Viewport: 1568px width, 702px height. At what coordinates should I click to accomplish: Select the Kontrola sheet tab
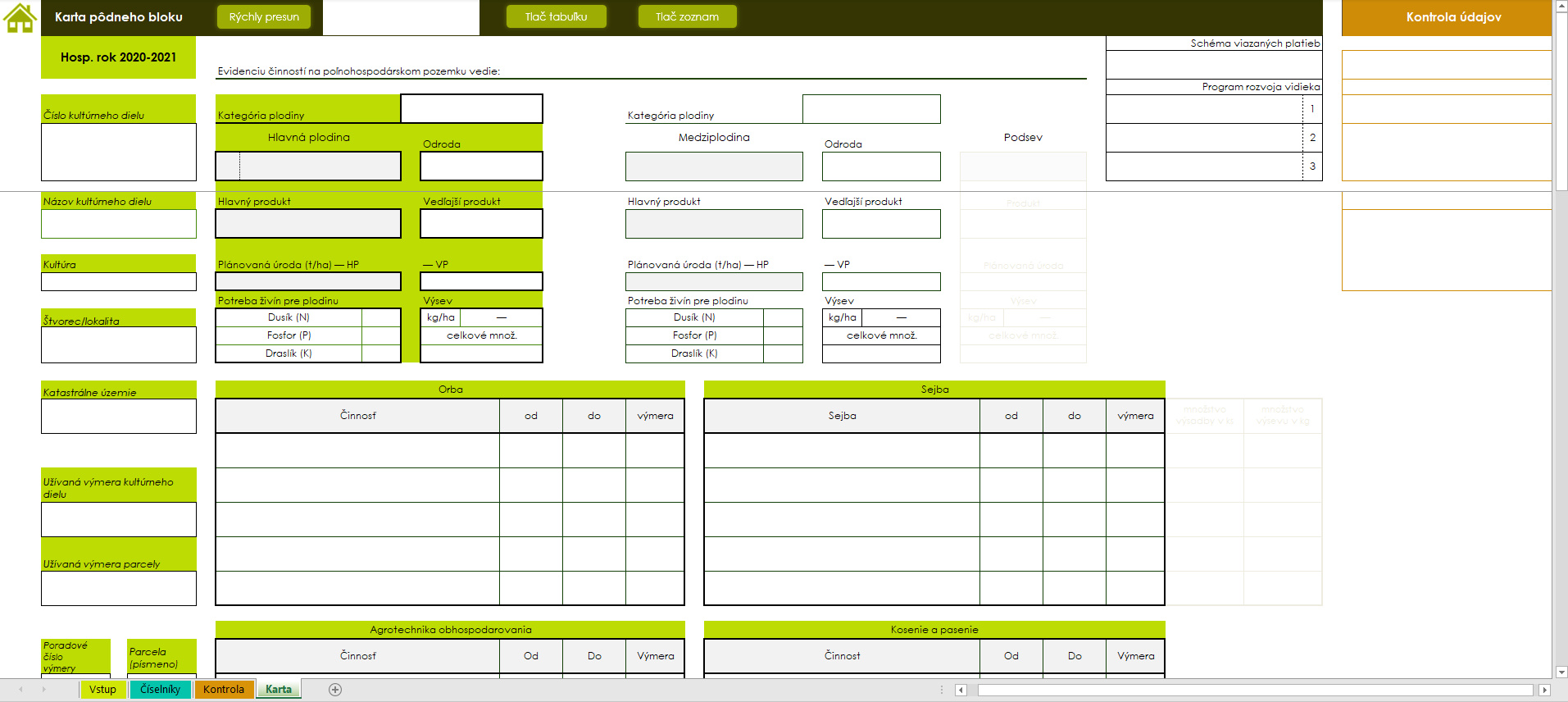[x=224, y=690]
